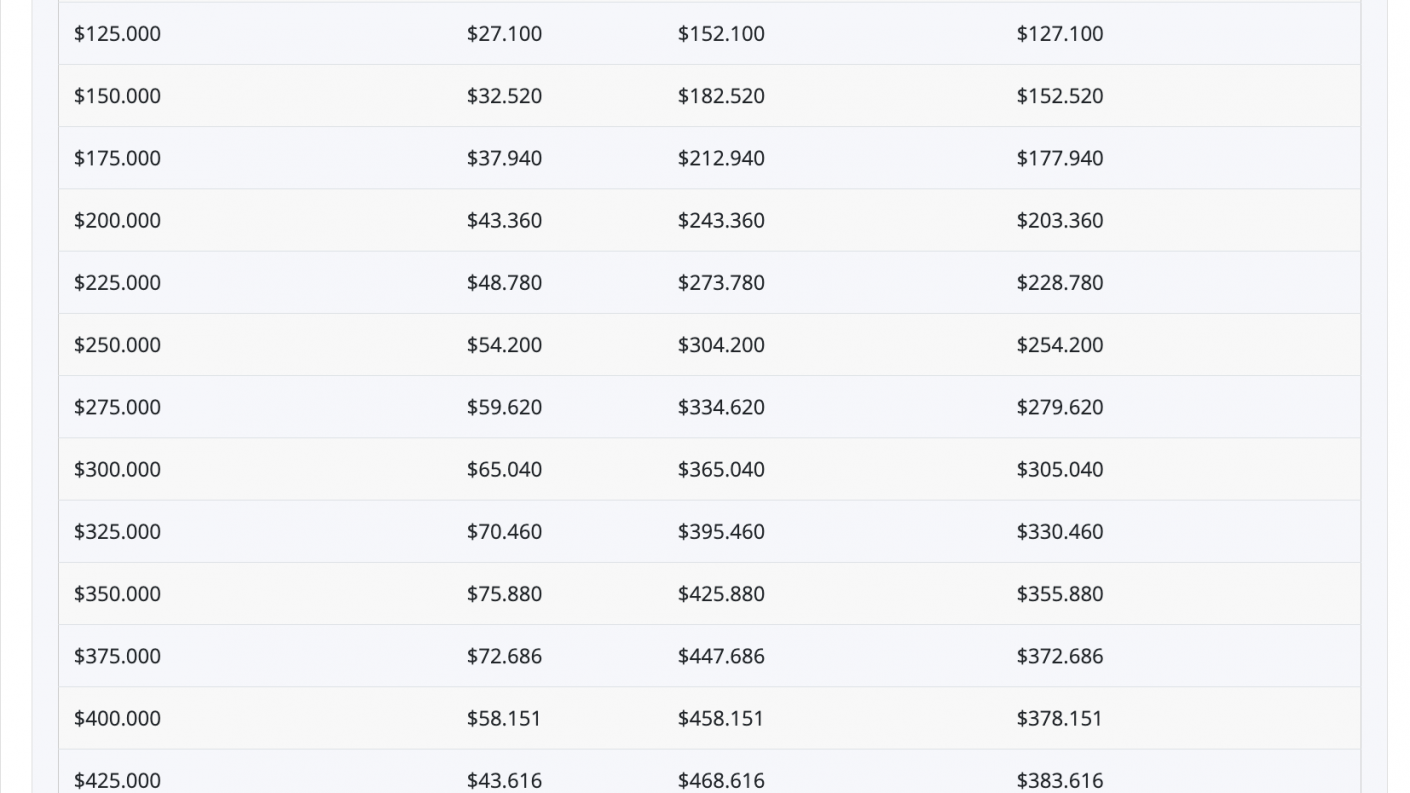
Task: Select the $72.686 value
Action: (504, 656)
